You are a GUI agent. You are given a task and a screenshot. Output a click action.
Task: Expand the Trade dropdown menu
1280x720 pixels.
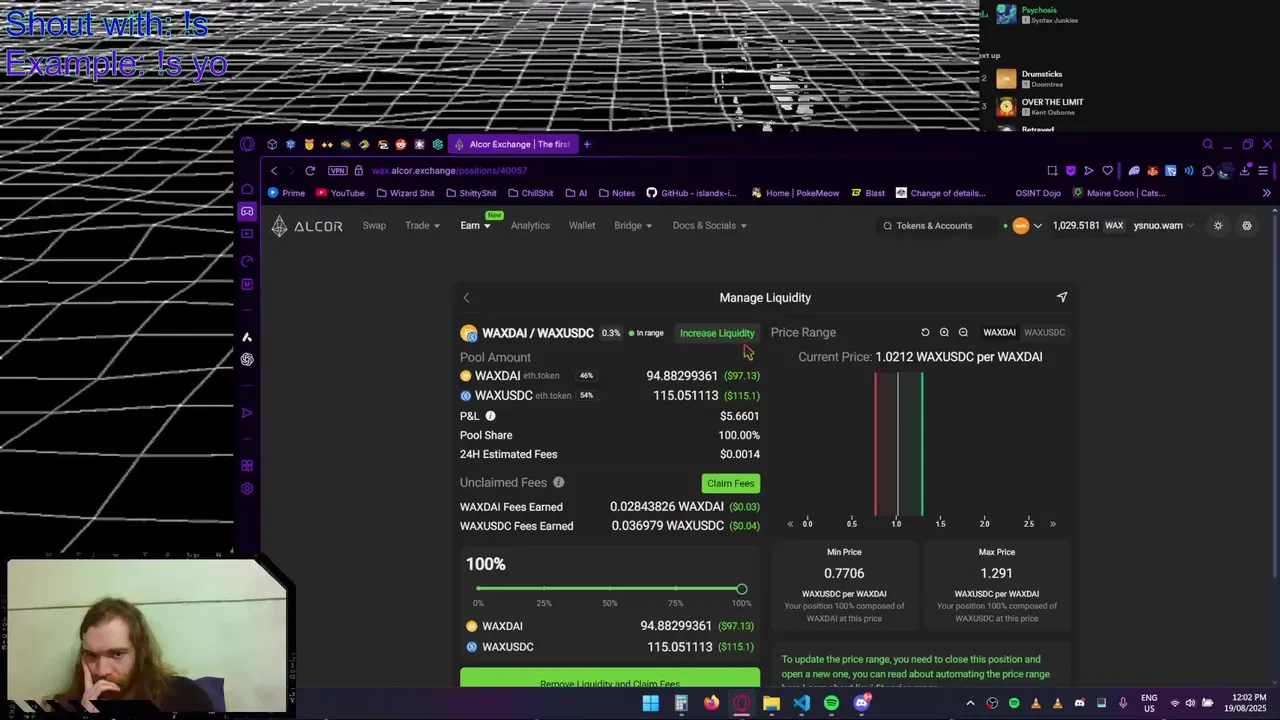pyautogui.click(x=422, y=226)
